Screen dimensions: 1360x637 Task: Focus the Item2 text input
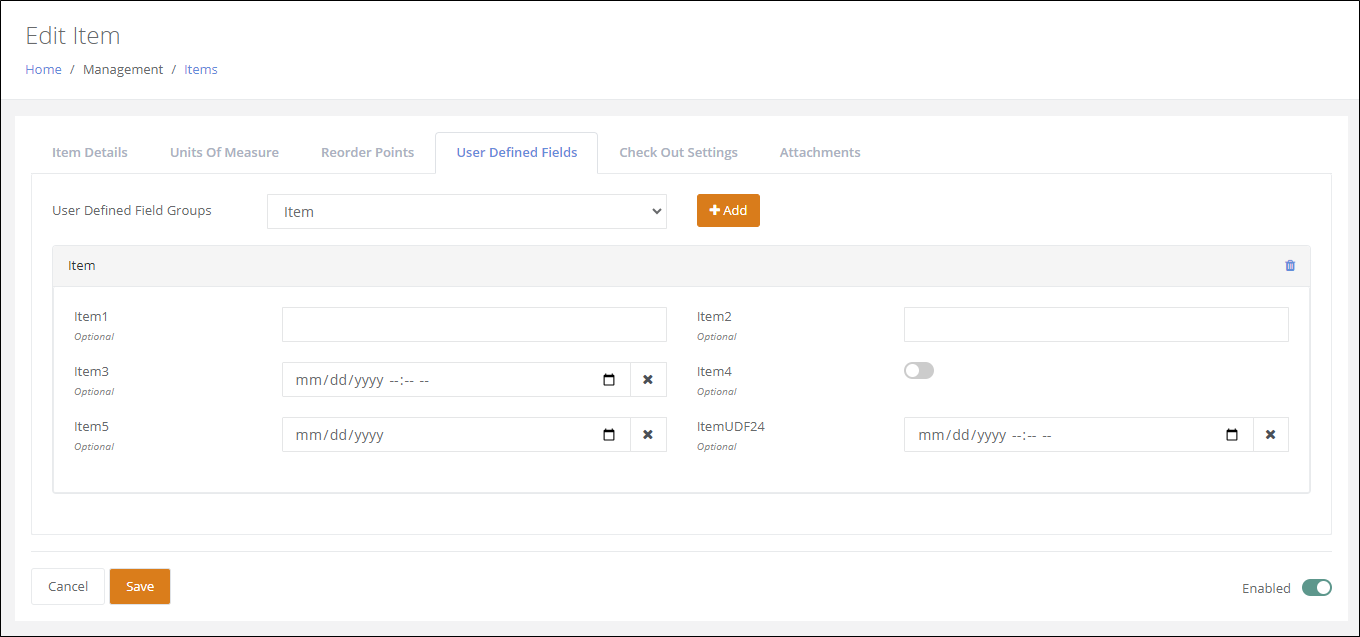1096,325
